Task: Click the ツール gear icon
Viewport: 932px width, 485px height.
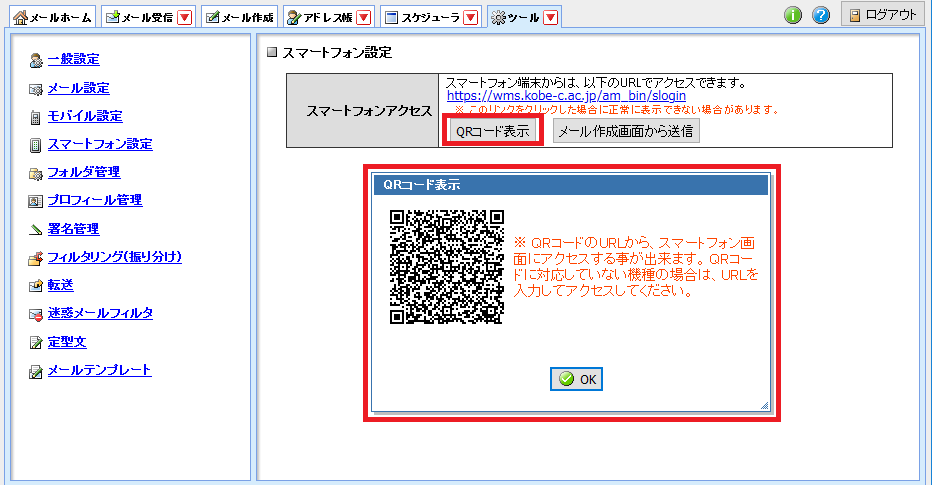Action: (x=498, y=18)
